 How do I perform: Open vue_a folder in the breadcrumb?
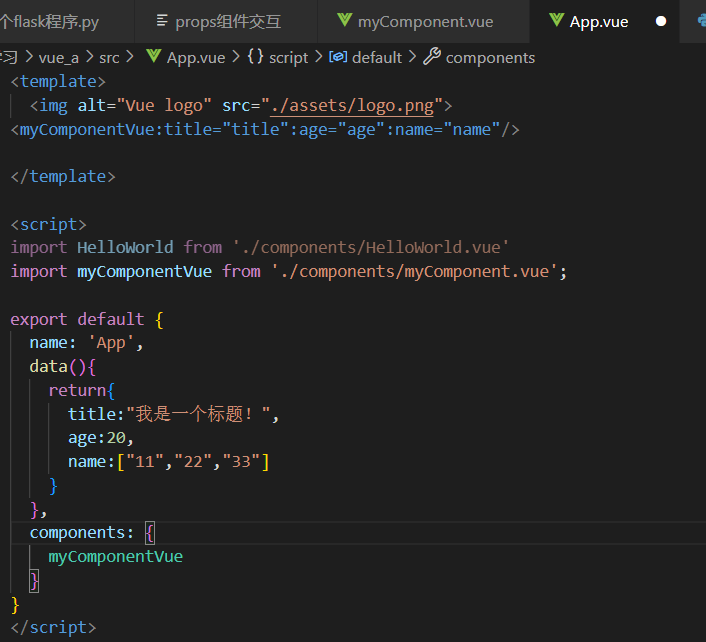pos(59,58)
